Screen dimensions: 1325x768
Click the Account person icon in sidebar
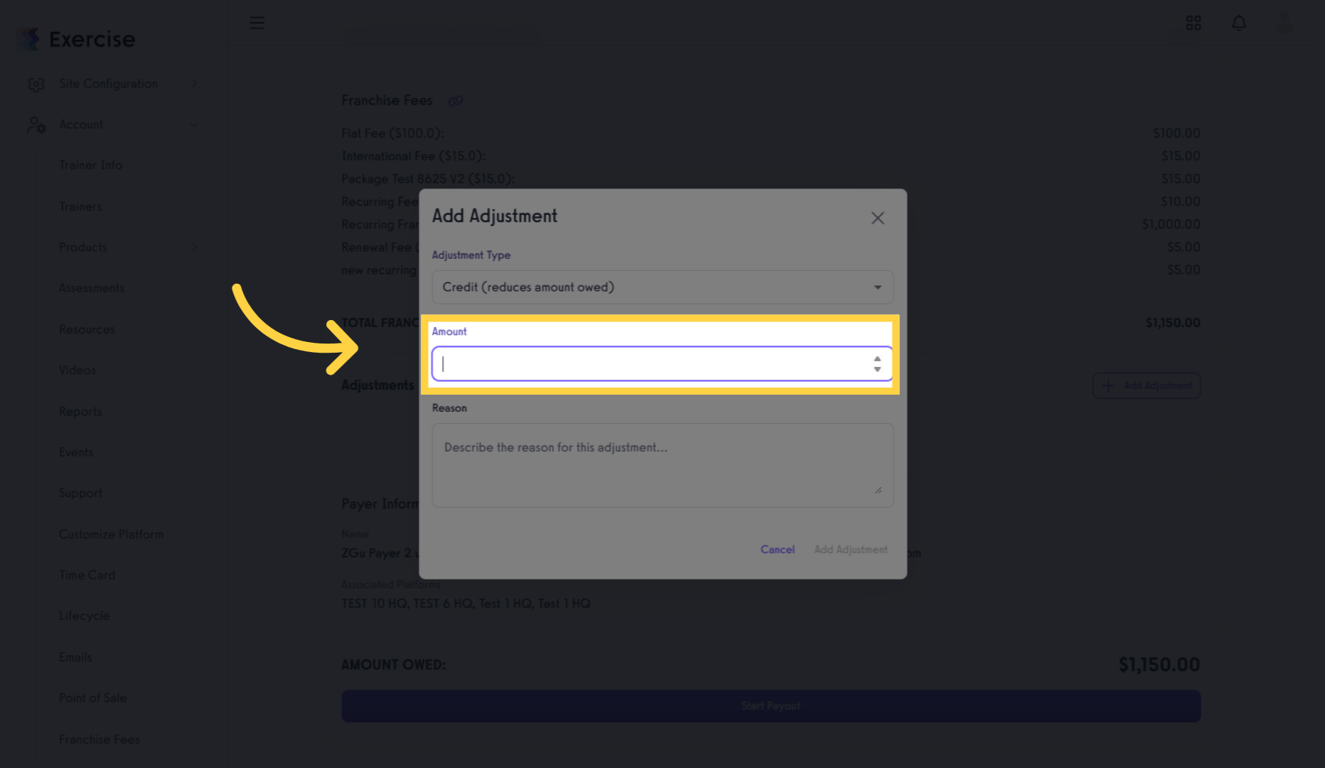point(37,124)
